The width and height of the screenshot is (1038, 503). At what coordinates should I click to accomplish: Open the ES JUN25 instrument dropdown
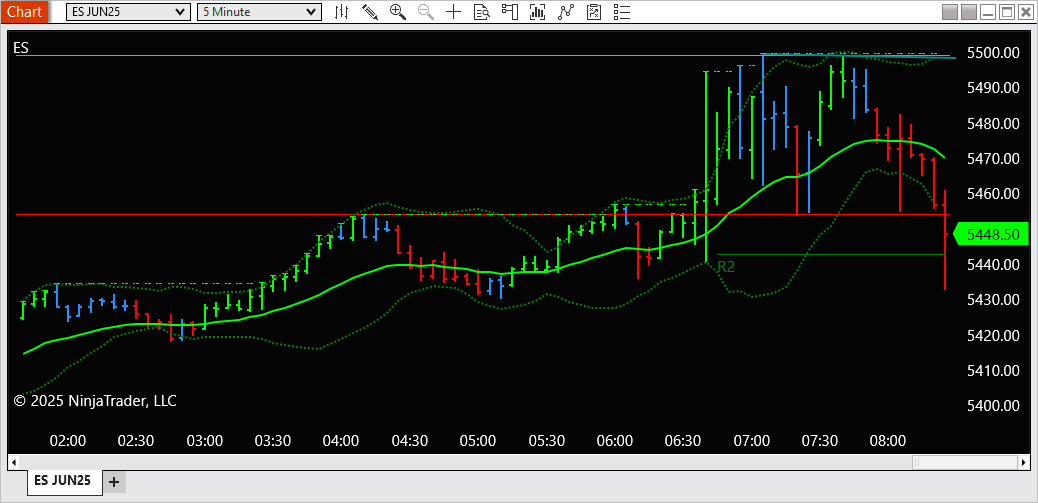(x=128, y=12)
